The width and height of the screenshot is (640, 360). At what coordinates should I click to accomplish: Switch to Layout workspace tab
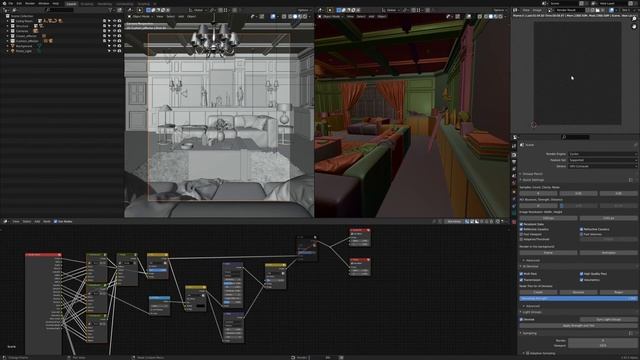point(71,4)
